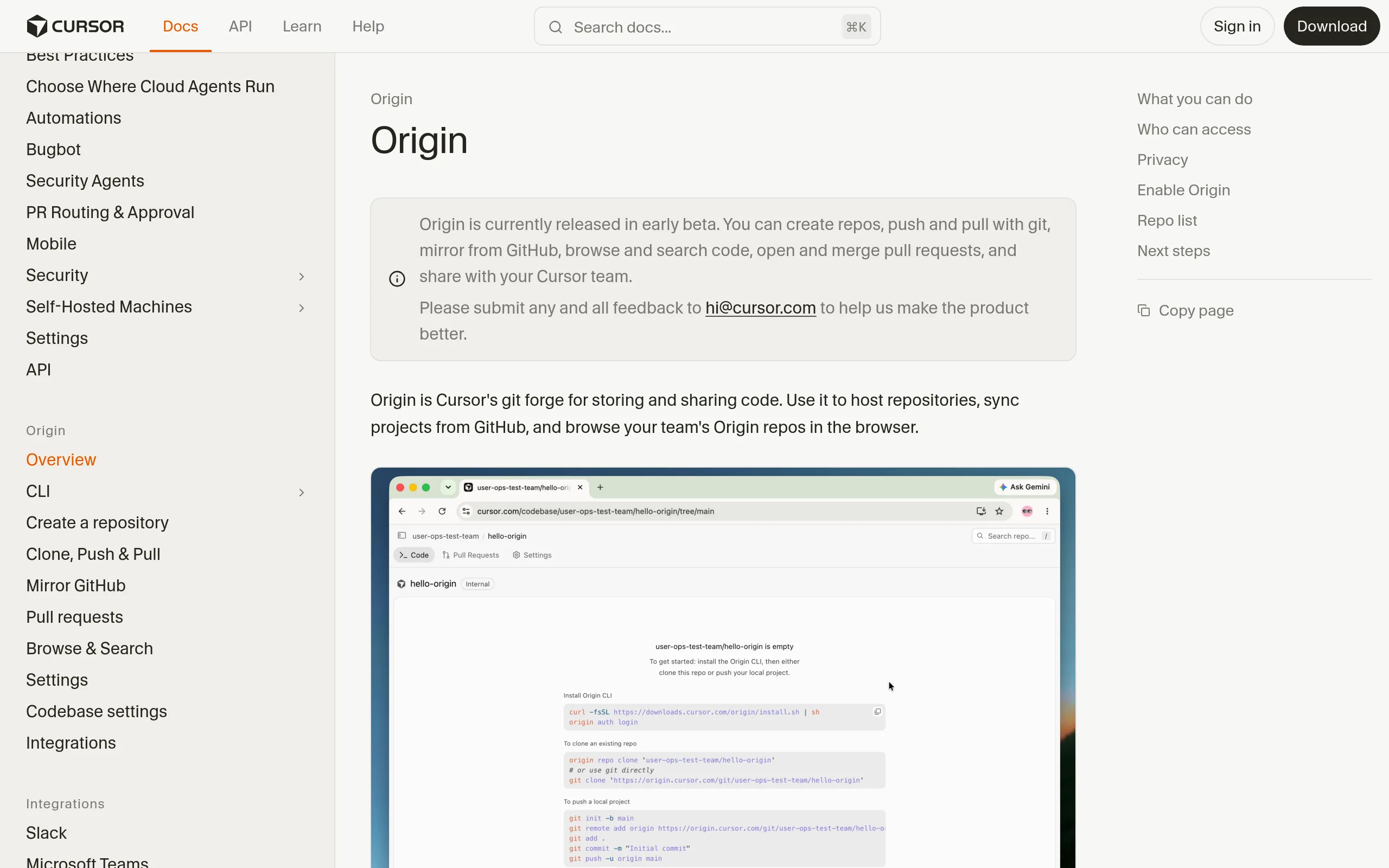The image size is (1389, 868).
Task: Select the Origin Overview page
Action: pyautogui.click(x=61, y=460)
